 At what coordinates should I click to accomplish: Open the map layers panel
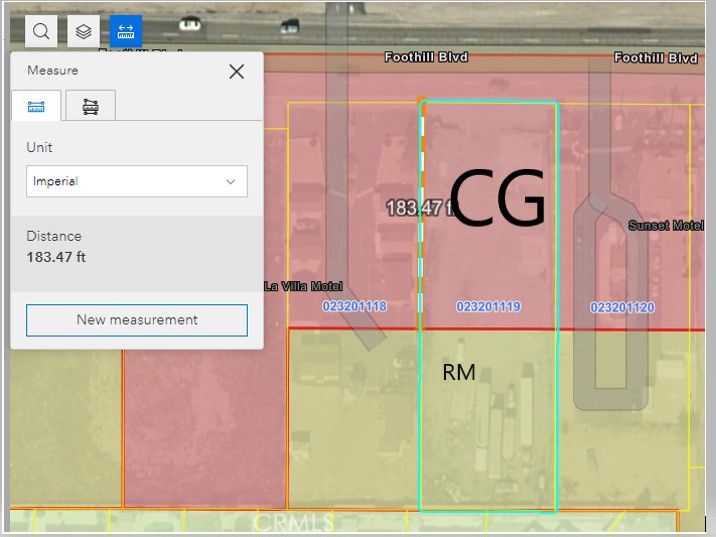coord(84,31)
